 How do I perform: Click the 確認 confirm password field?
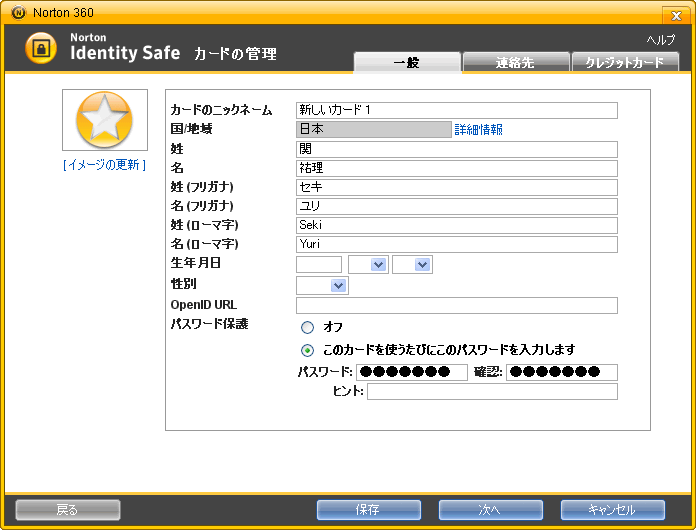click(x=562, y=372)
